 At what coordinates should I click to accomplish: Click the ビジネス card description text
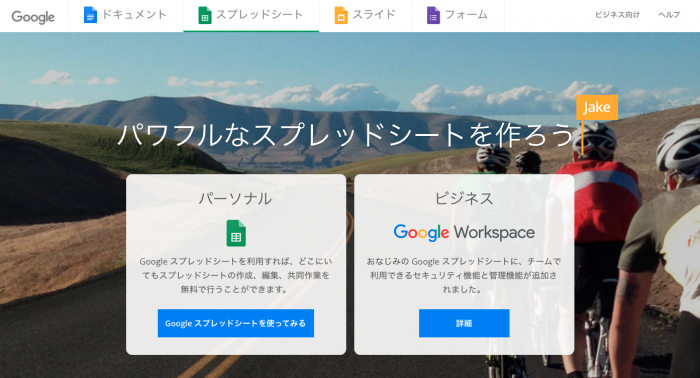[x=464, y=275]
